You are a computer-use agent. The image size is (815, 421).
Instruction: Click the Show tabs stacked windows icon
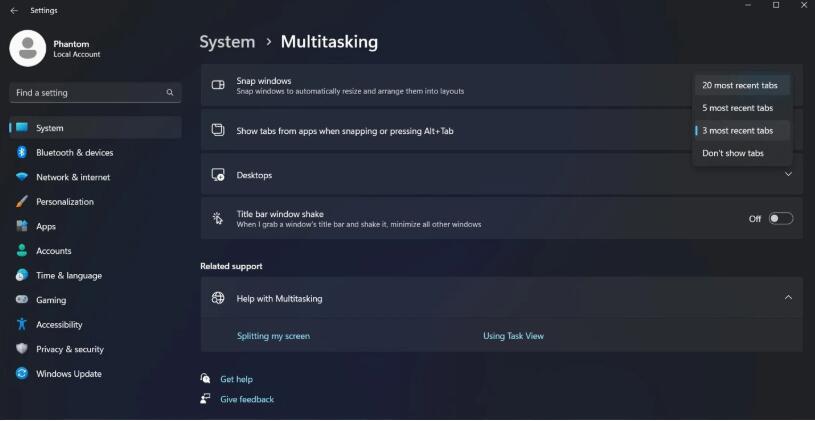pyautogui.click(x=218, y=130)
